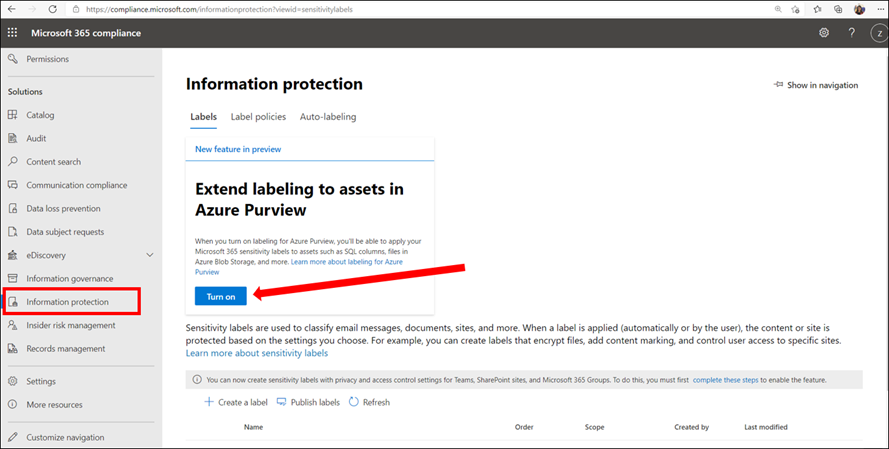
Task: Sort by the Last modified column header
Action: (765, 427)
